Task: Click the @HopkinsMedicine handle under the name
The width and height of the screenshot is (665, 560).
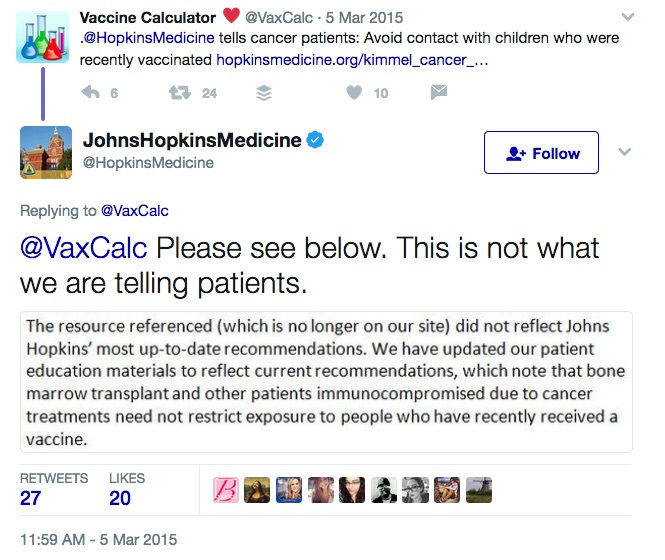Action: [x=148, y=163]
